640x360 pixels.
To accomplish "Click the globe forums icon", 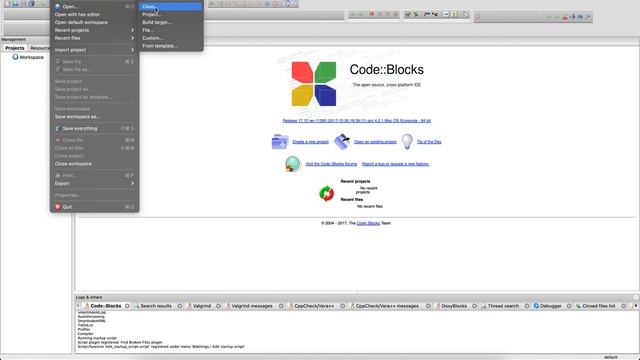I will pos(293,164).
